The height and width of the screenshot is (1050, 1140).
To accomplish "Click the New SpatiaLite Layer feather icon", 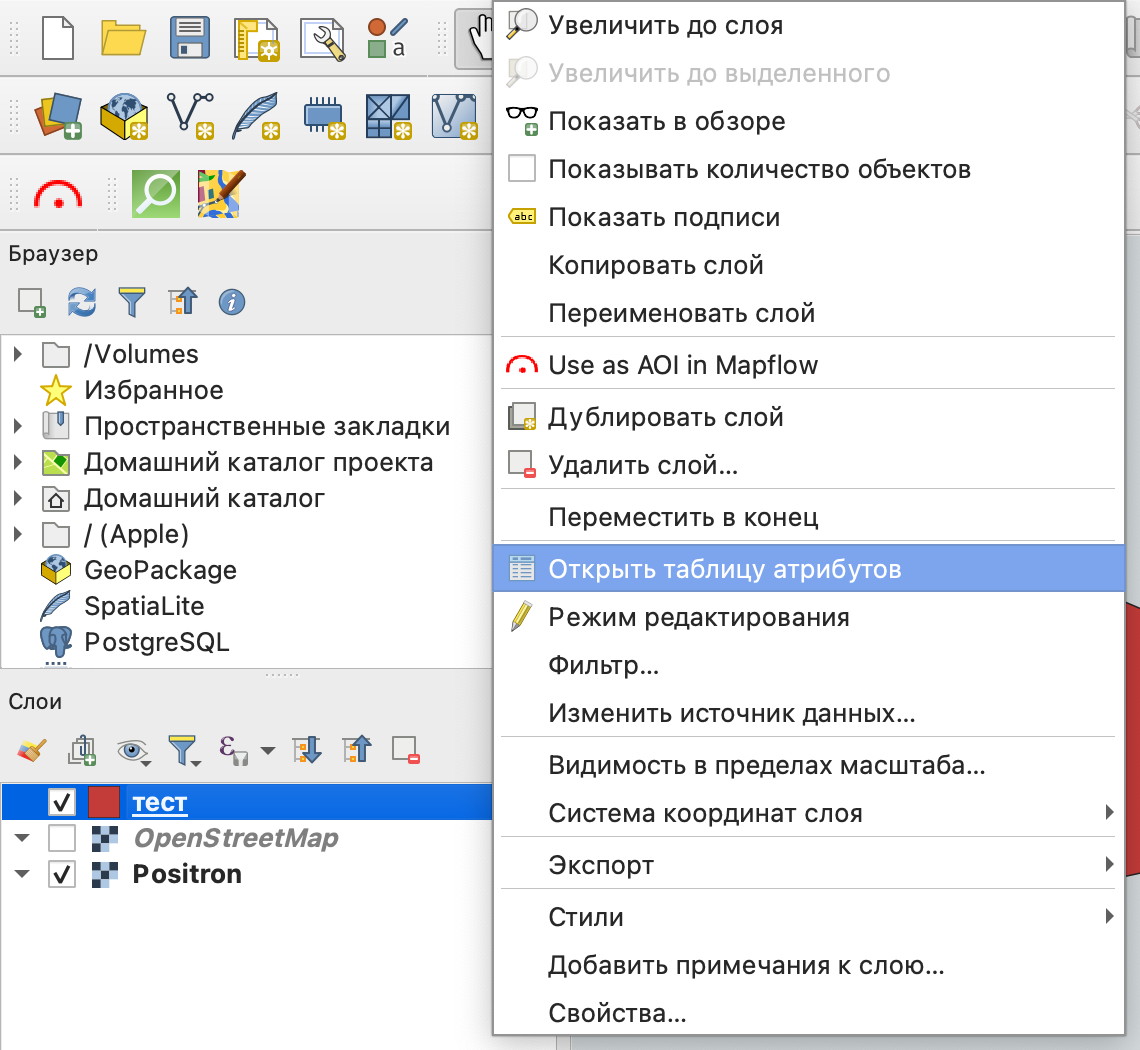I will tap(255, 116).
